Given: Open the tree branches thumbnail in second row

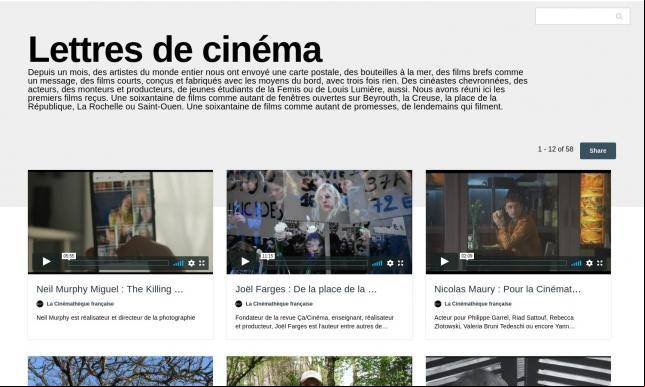Looking at the screenshot, I should coord(121,371).
